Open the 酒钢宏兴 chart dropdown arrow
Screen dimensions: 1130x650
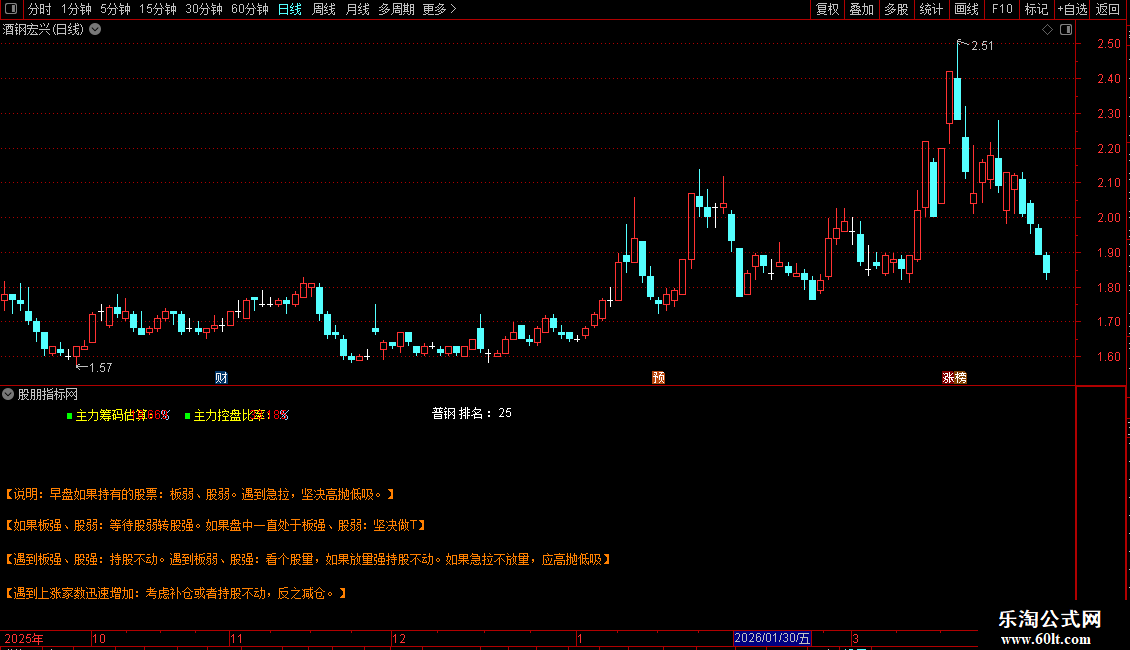(x=95, y=30)
